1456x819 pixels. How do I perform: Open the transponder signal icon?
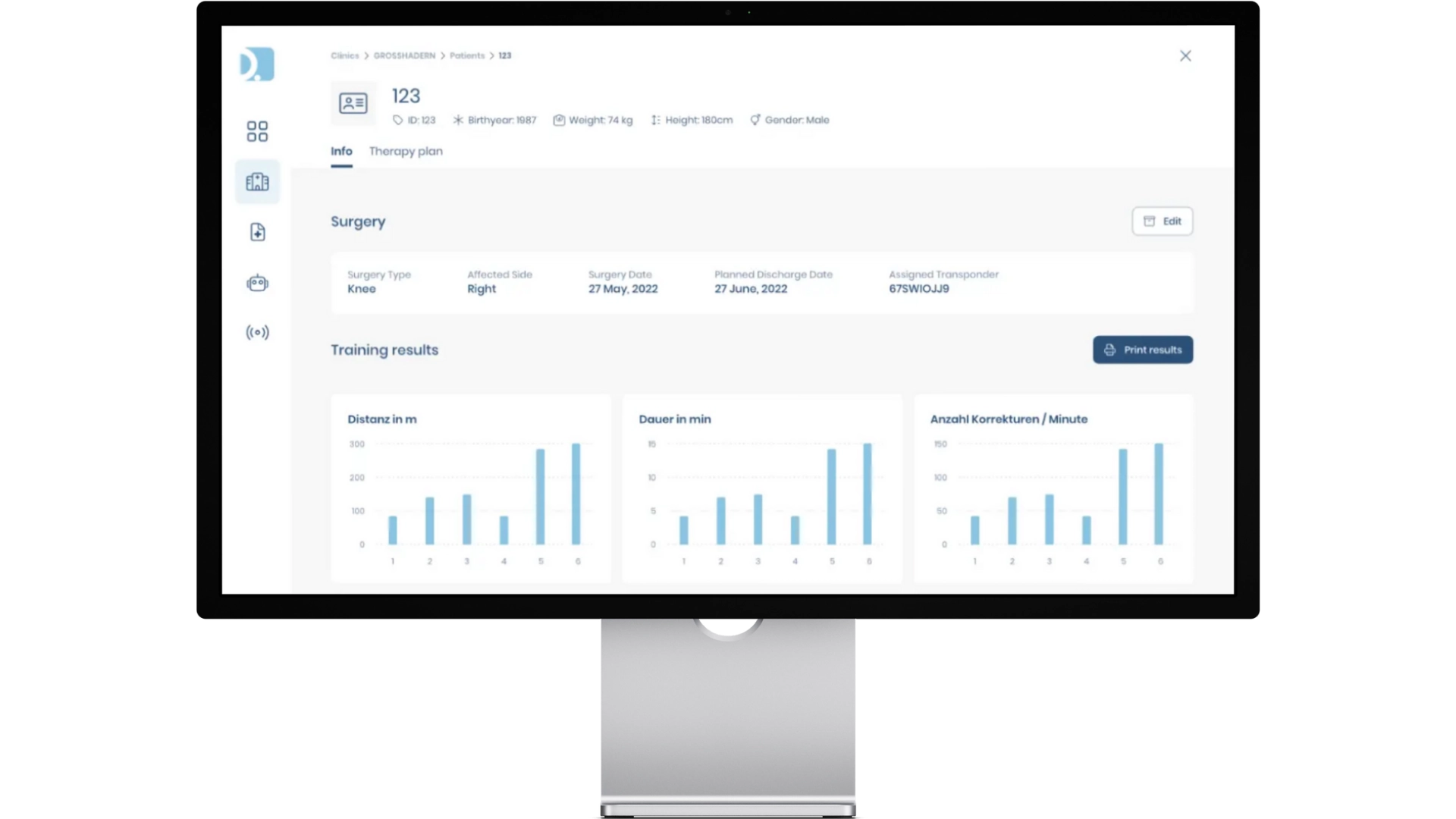coord(257,332)
